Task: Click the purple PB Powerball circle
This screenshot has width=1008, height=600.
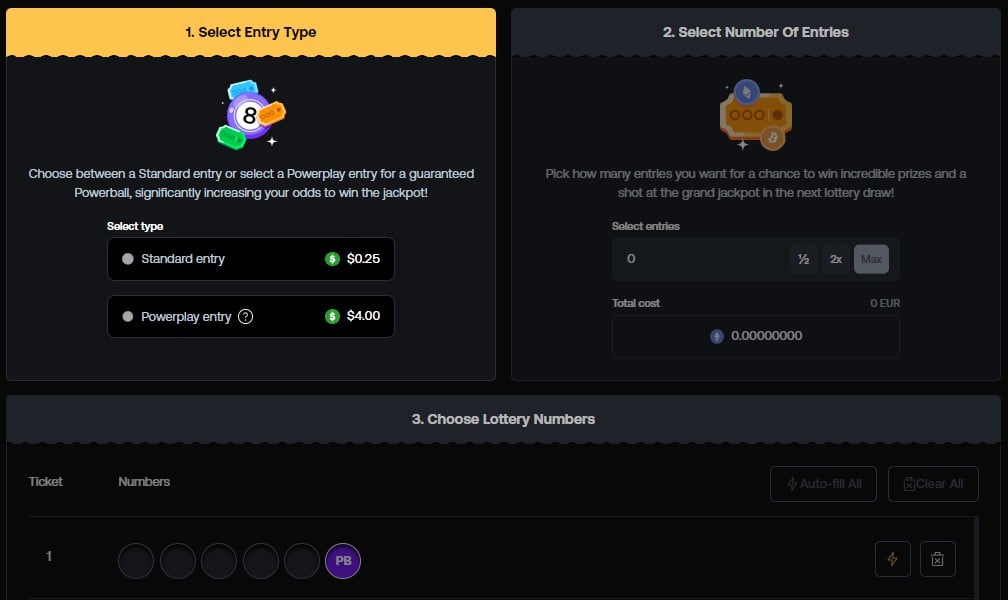Action: (x=343, y=561)
